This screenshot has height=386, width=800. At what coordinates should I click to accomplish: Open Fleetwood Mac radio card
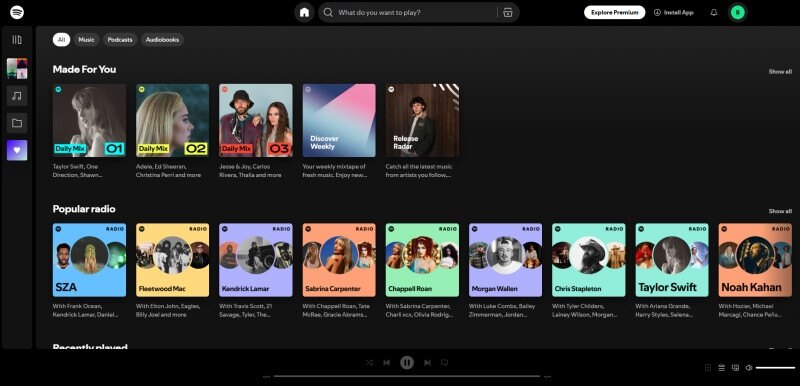[x=172, y=260]
